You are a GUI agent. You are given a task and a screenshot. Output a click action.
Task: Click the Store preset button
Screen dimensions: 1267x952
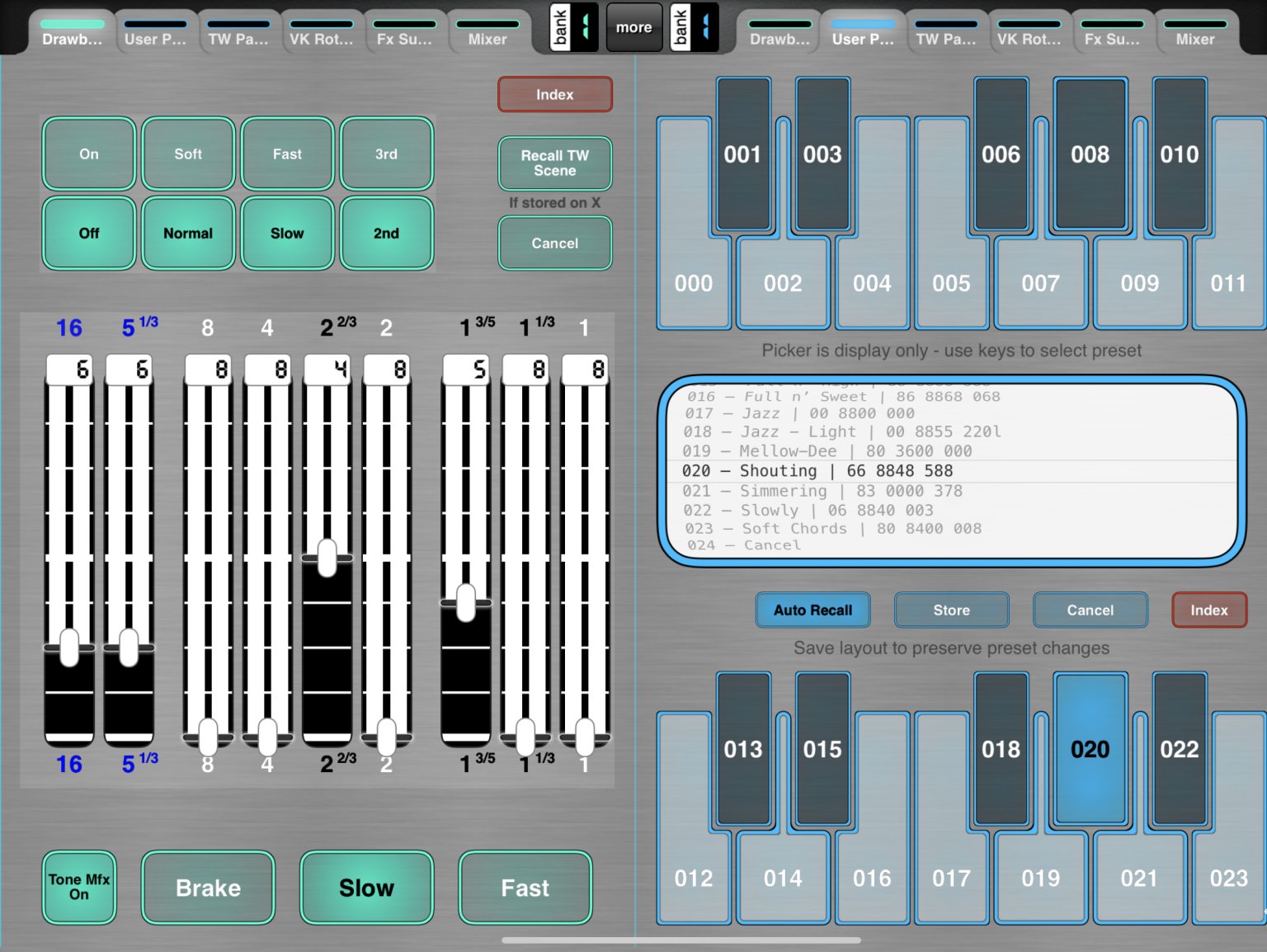tap(951, 610)
